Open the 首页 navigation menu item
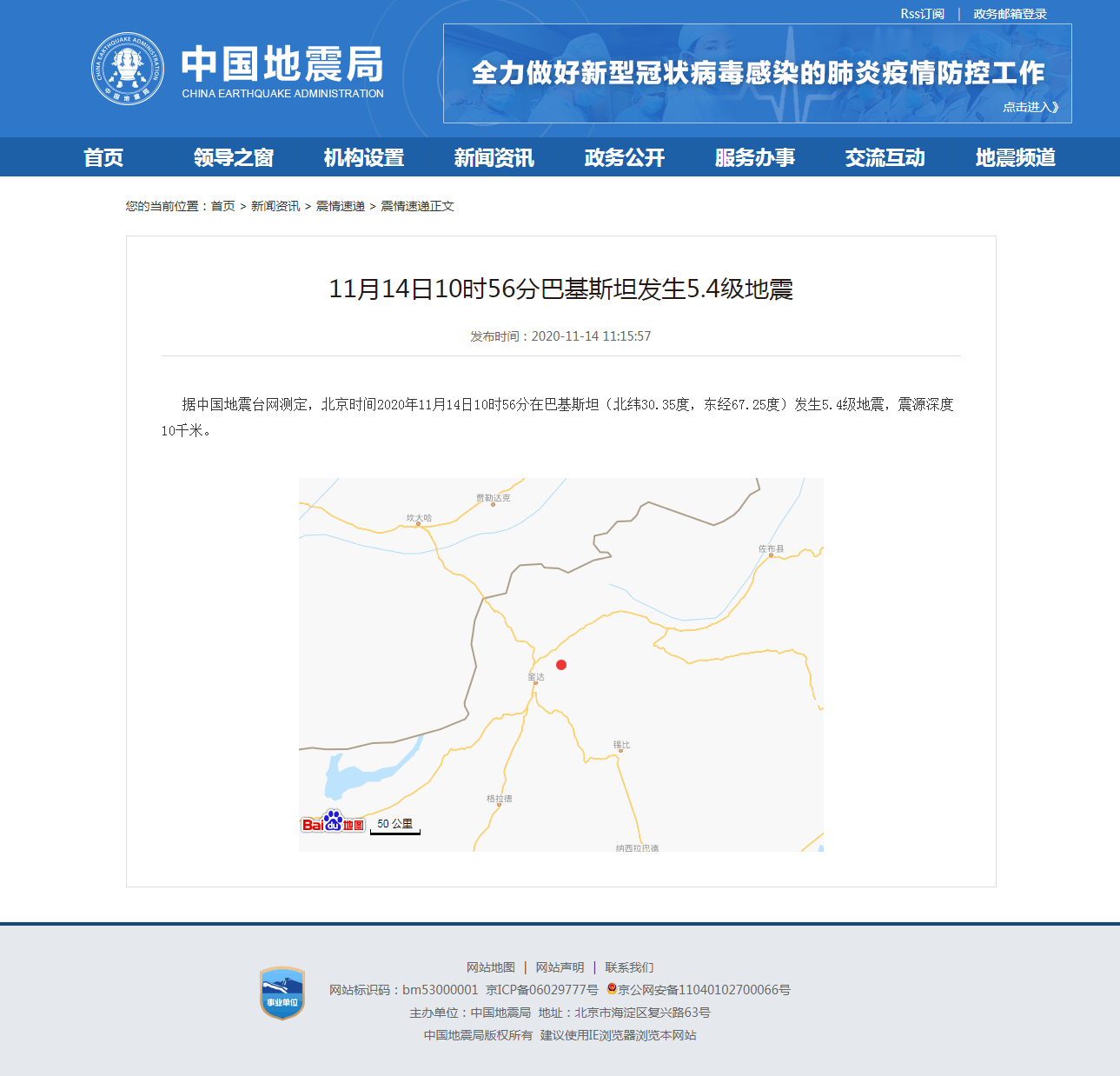 point(103,157)
